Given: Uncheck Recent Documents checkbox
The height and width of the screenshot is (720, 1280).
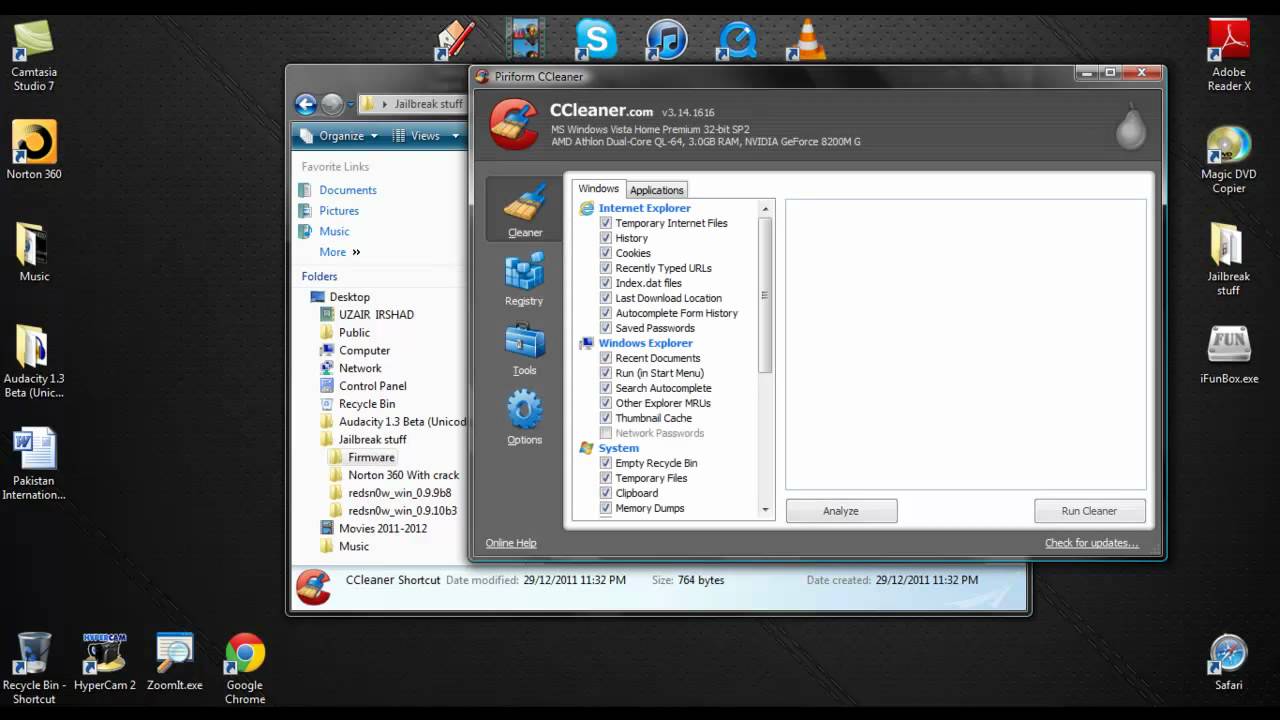Looking at the screenshot, I should 606,358.
